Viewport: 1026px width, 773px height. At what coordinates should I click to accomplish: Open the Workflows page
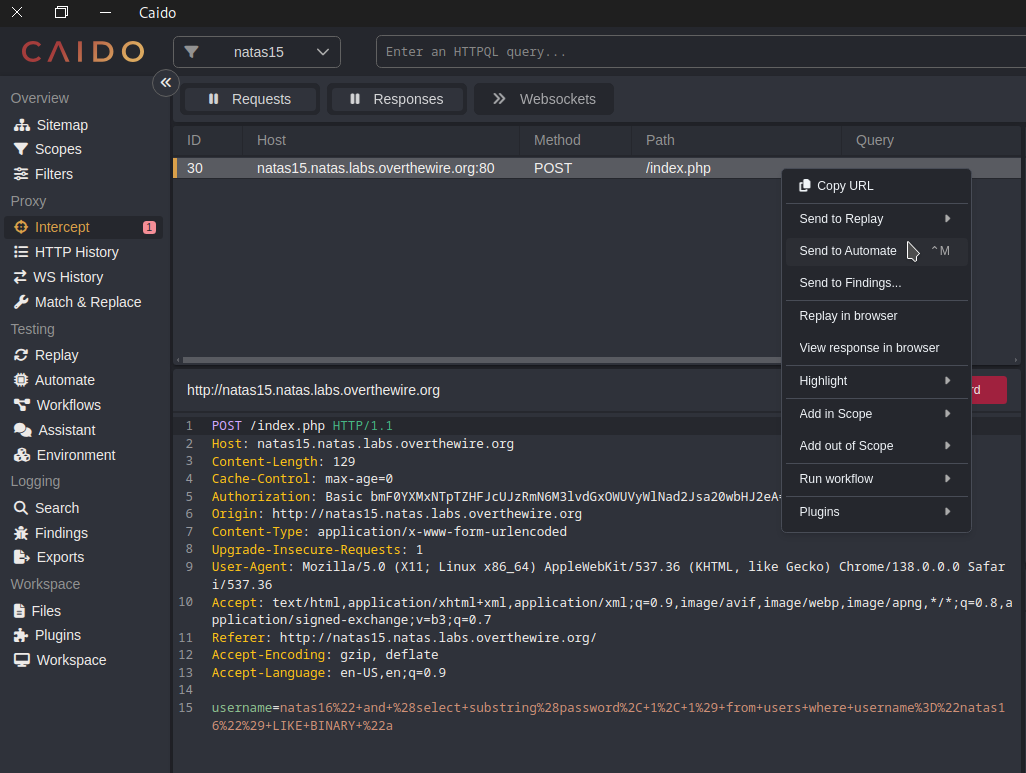[68, 405]
